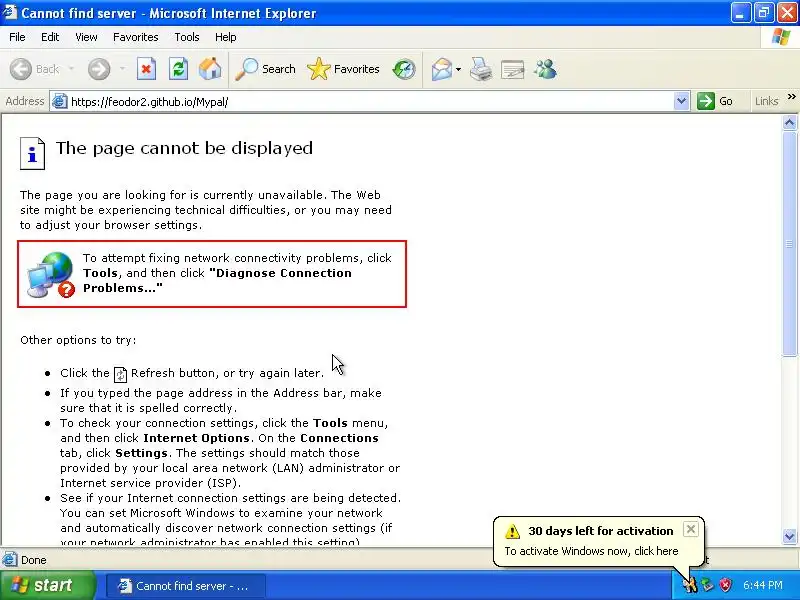Open the Mail button dropdown arrow

pos(458,69)
